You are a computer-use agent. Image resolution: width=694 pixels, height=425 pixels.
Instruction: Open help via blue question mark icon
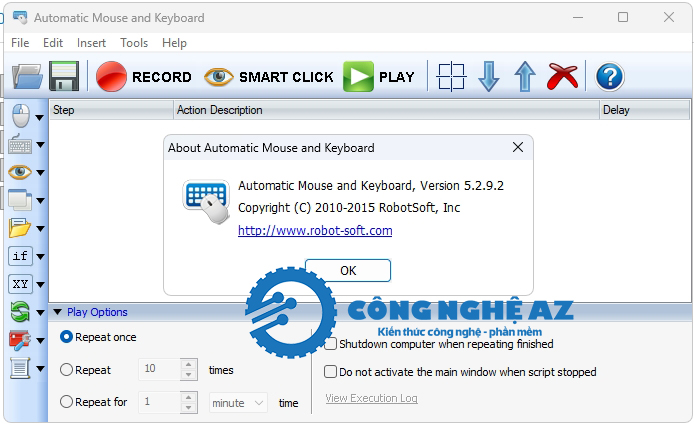point(609,77)
